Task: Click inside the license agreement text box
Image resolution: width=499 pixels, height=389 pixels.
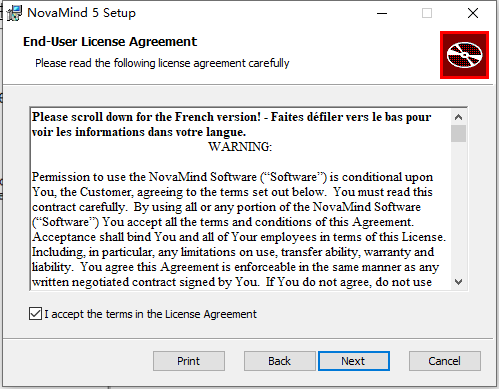Action: pyautogui.click(x=240, y=199)
